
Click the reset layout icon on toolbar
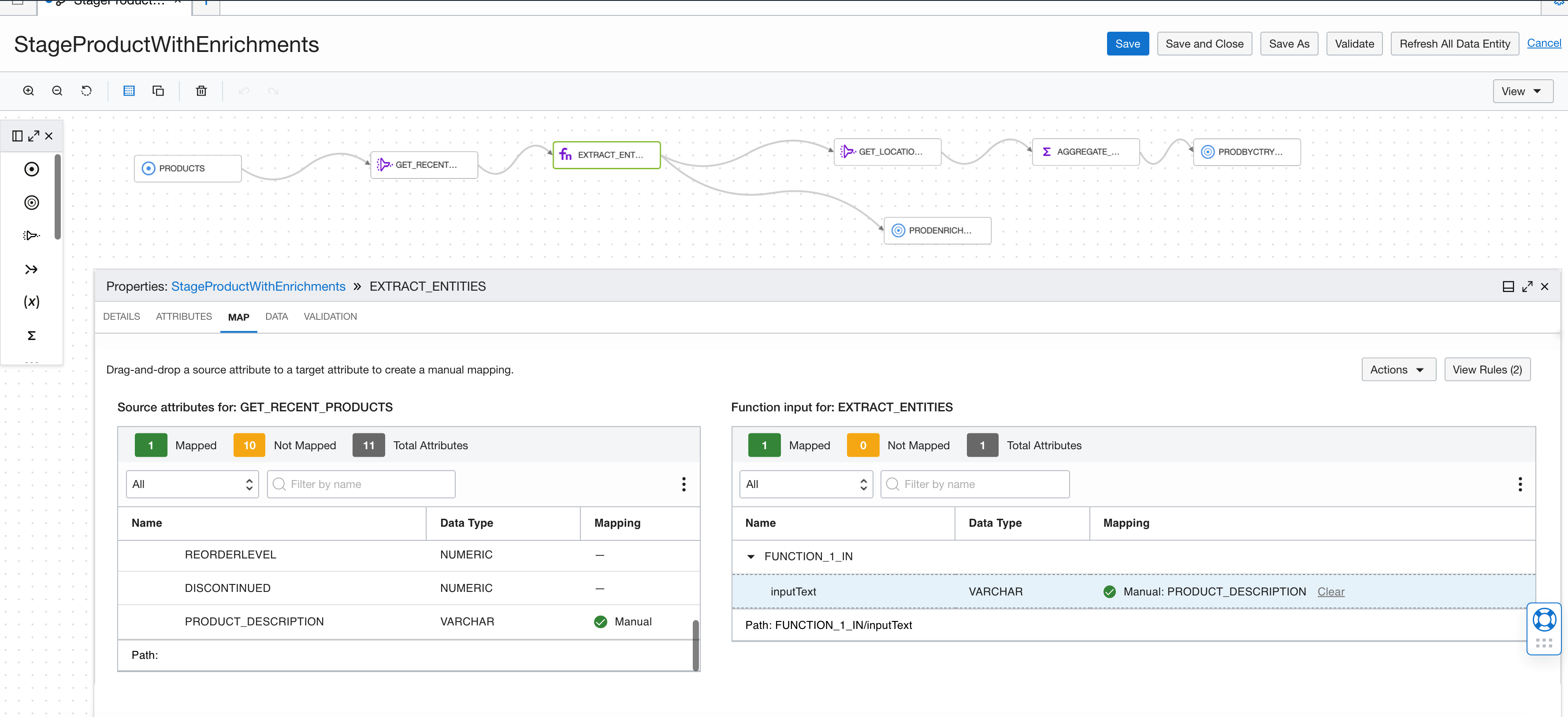(x=86, y=90)
